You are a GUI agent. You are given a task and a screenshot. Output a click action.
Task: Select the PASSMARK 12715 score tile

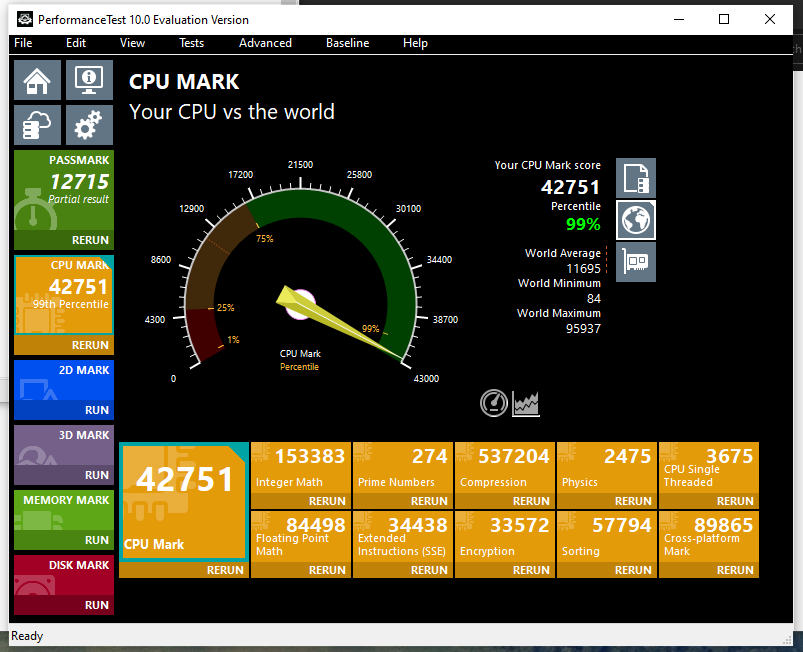tap(64, 191)
